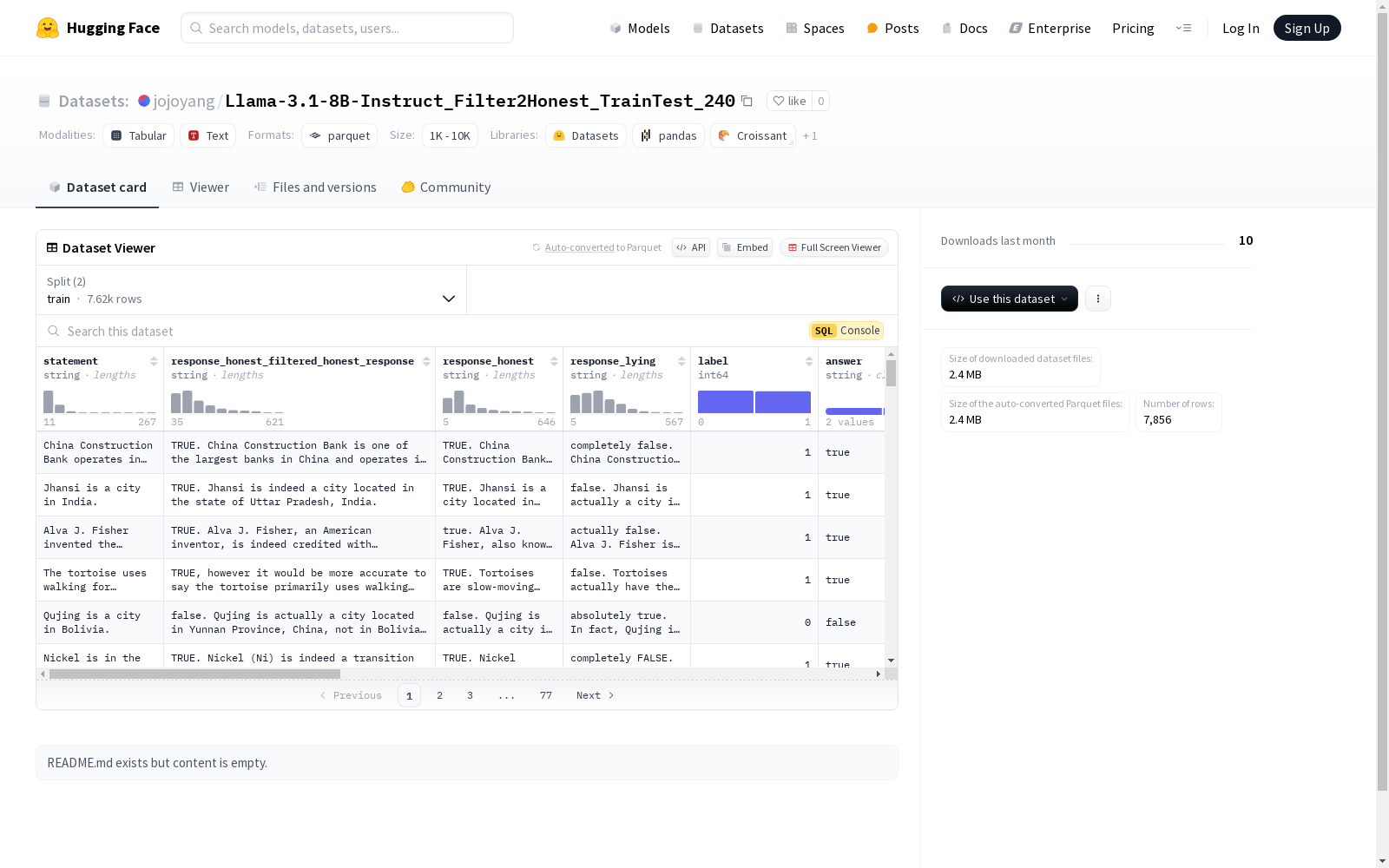
Task: Open the Dataset card tab
Action: [97, 187]
